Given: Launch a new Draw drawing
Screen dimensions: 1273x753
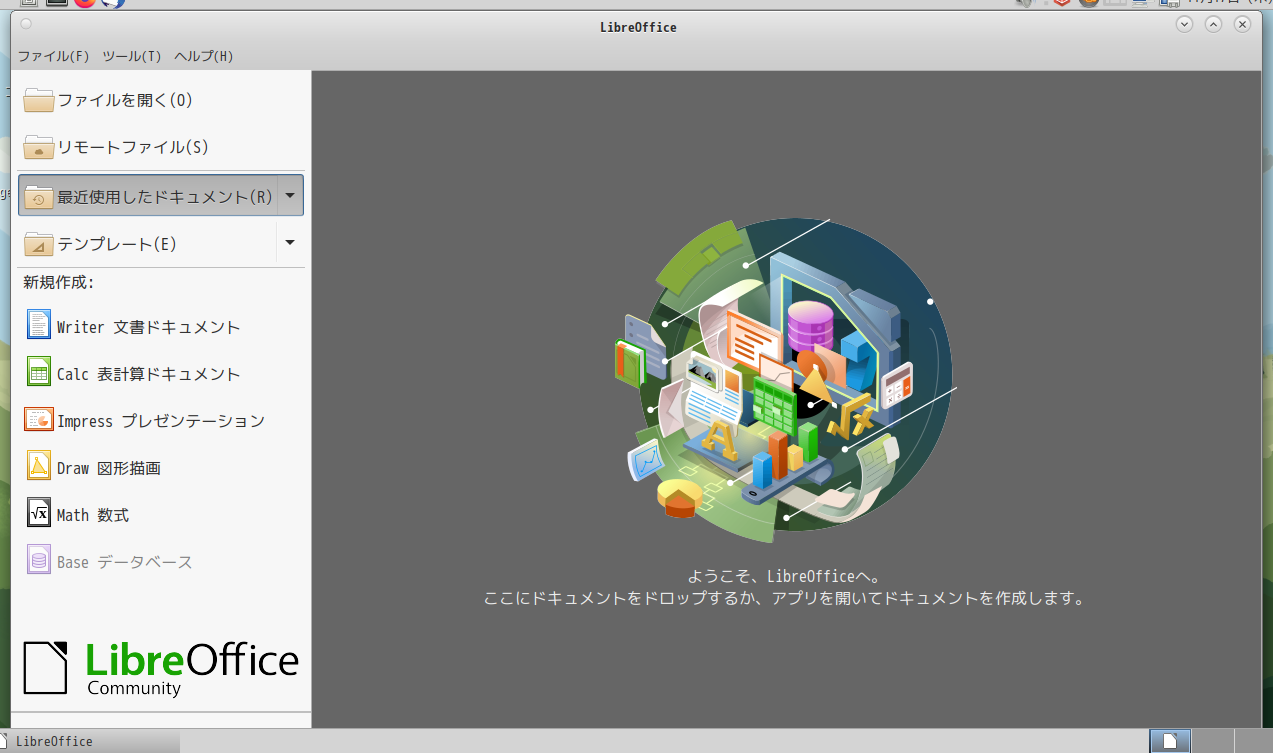Looking at the screenshot, I should point(94,468).
